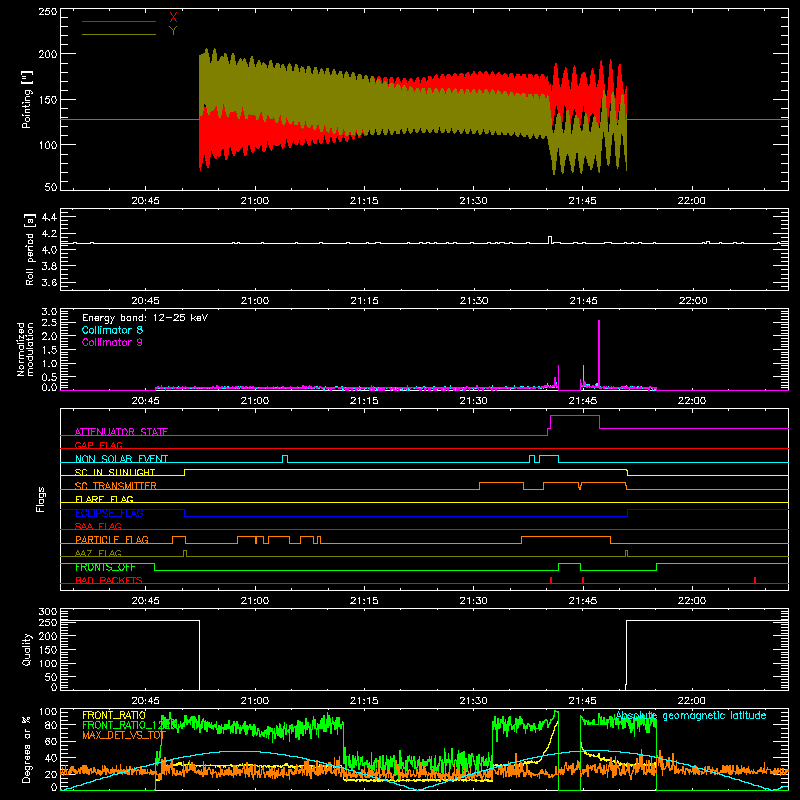Click the Normalized modulation axis title
The height and width of the screenshot is (800, 800).
click(x=24, y=349)
